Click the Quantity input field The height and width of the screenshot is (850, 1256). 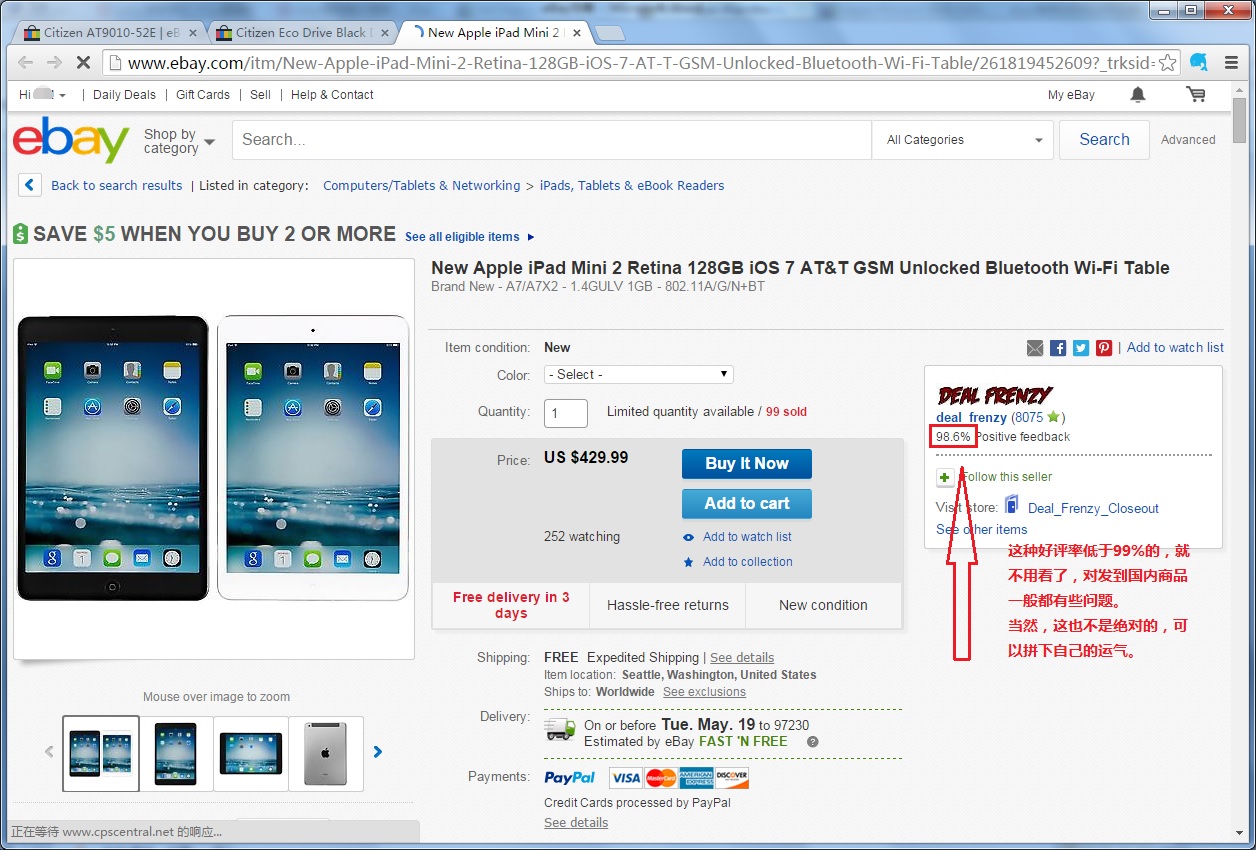[565, 413]
